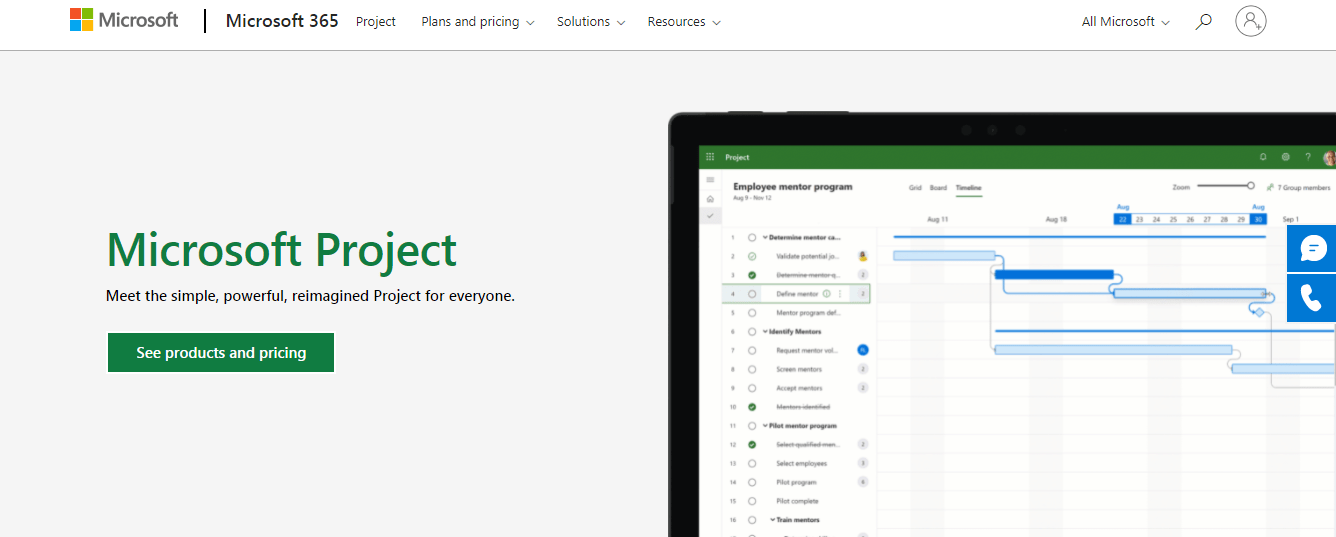Viewport: 1336px width, 537px height.
Task: Select Aug 30 on the timeline header
Action: click(x=1258, y=219)
